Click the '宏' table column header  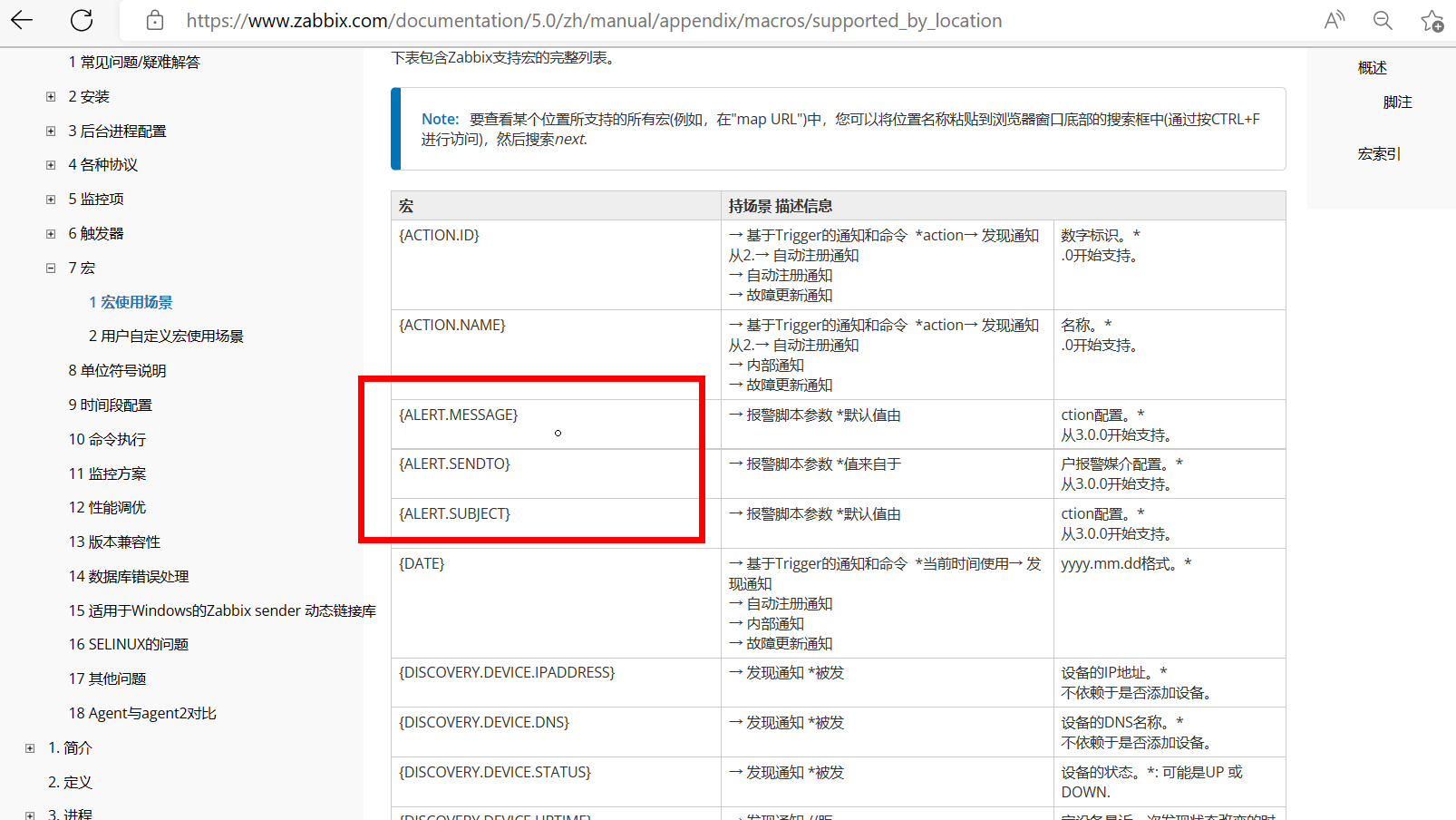(556, 206)
